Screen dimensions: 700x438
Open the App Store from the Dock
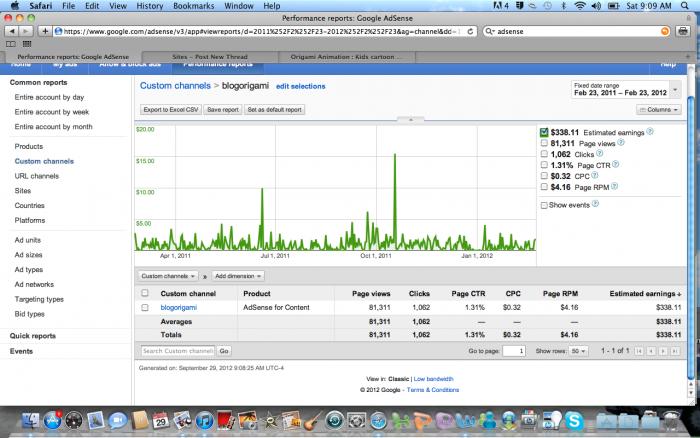tap(52, 421)
